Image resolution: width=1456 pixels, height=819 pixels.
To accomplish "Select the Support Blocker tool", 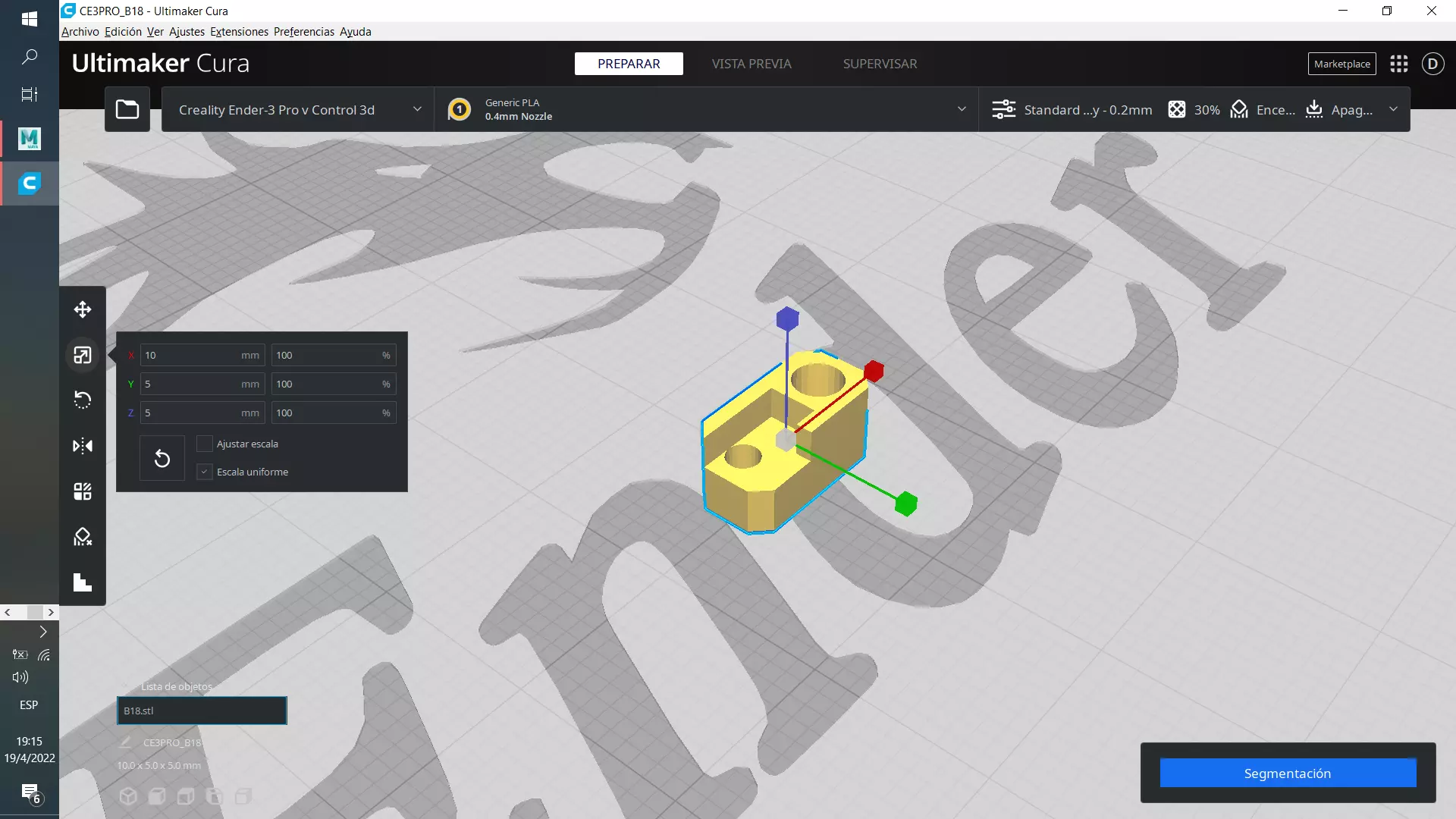I will [83, 537].
